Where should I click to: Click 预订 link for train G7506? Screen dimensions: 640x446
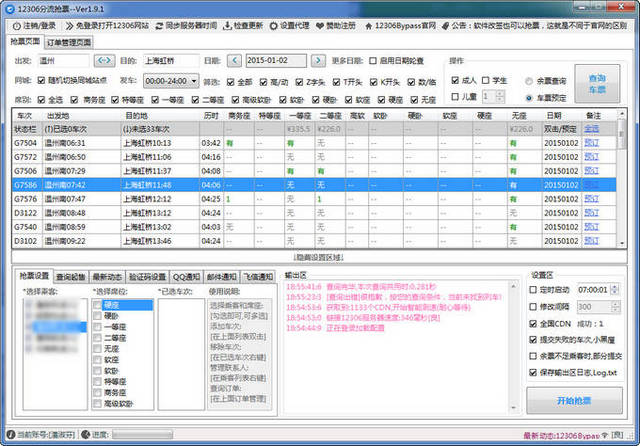point(591,171)
